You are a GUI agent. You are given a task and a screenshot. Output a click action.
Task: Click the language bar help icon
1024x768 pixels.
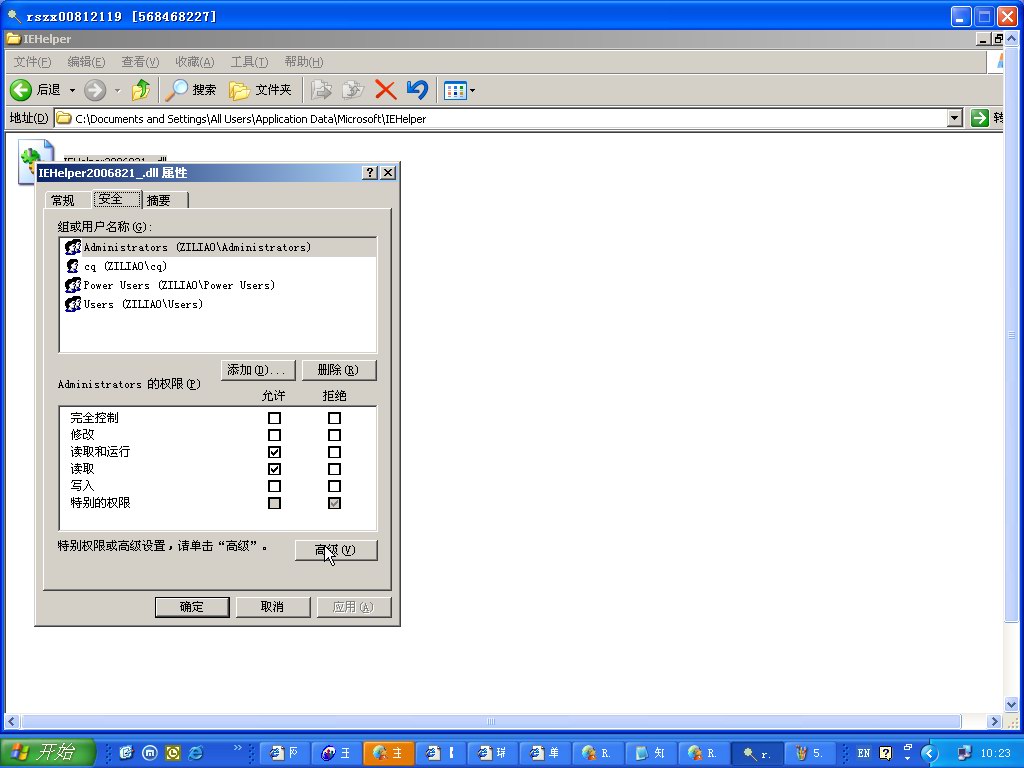[886, 753]
